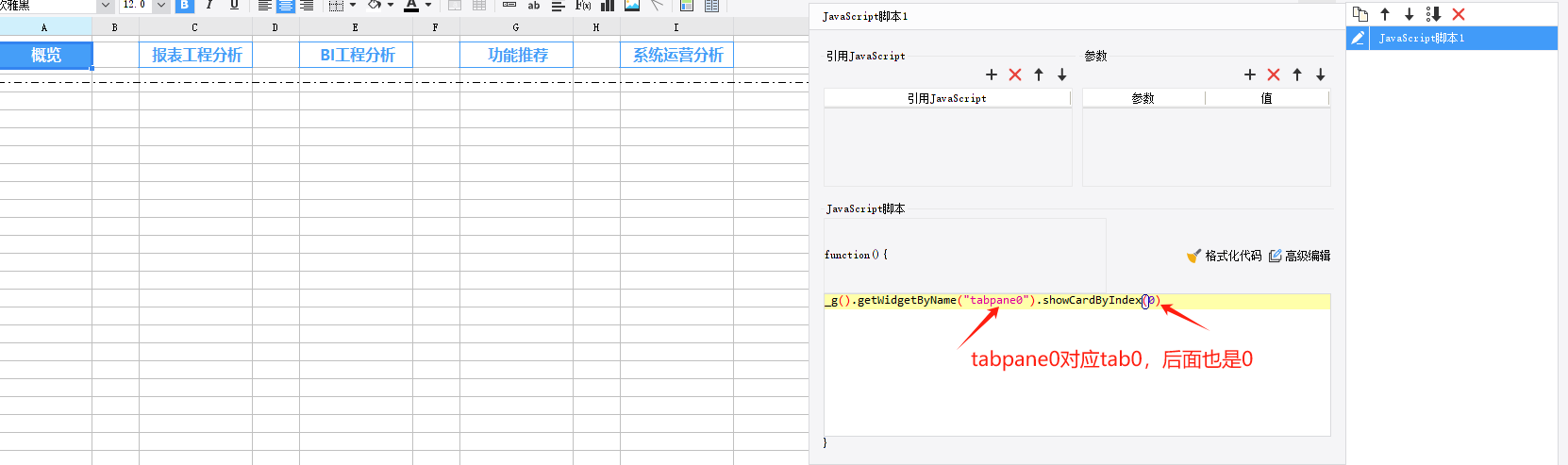
Task: Insert chart bar icon
Action: click(x=608, y=5)
